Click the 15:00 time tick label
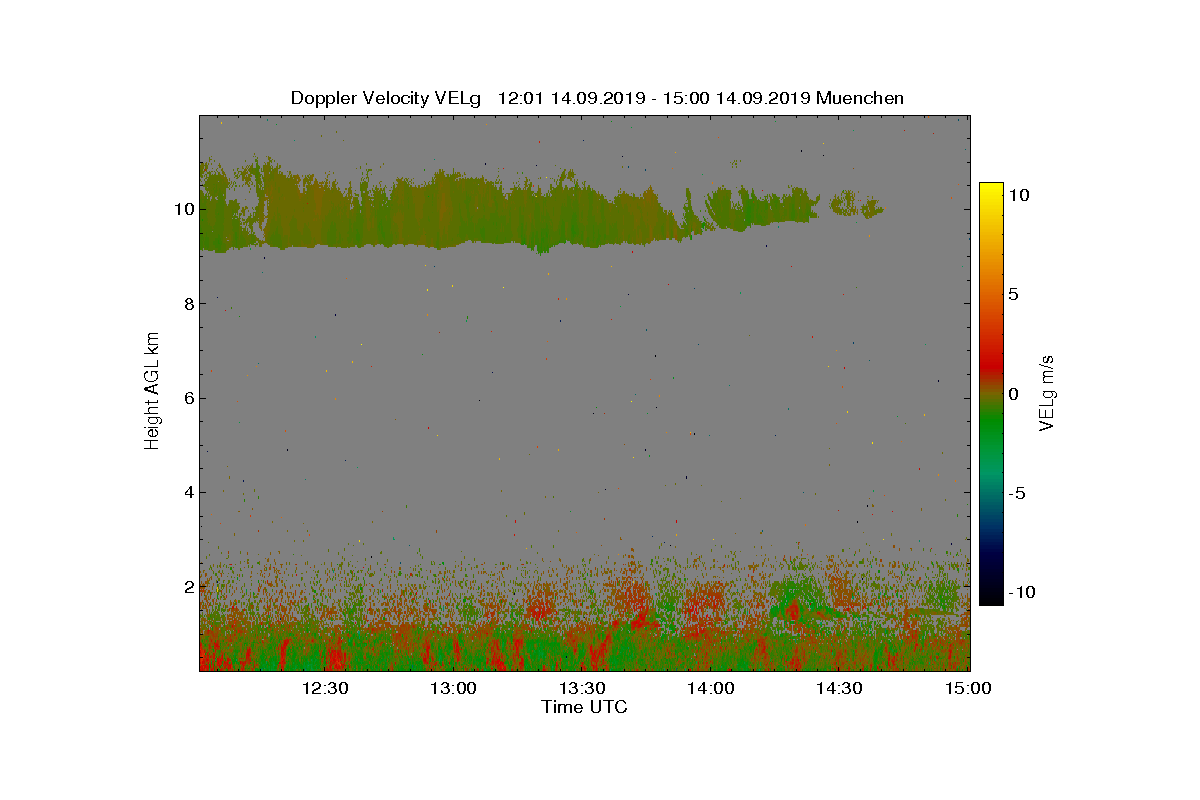This screenshot has height=800, width=1200. coord(968,688)
